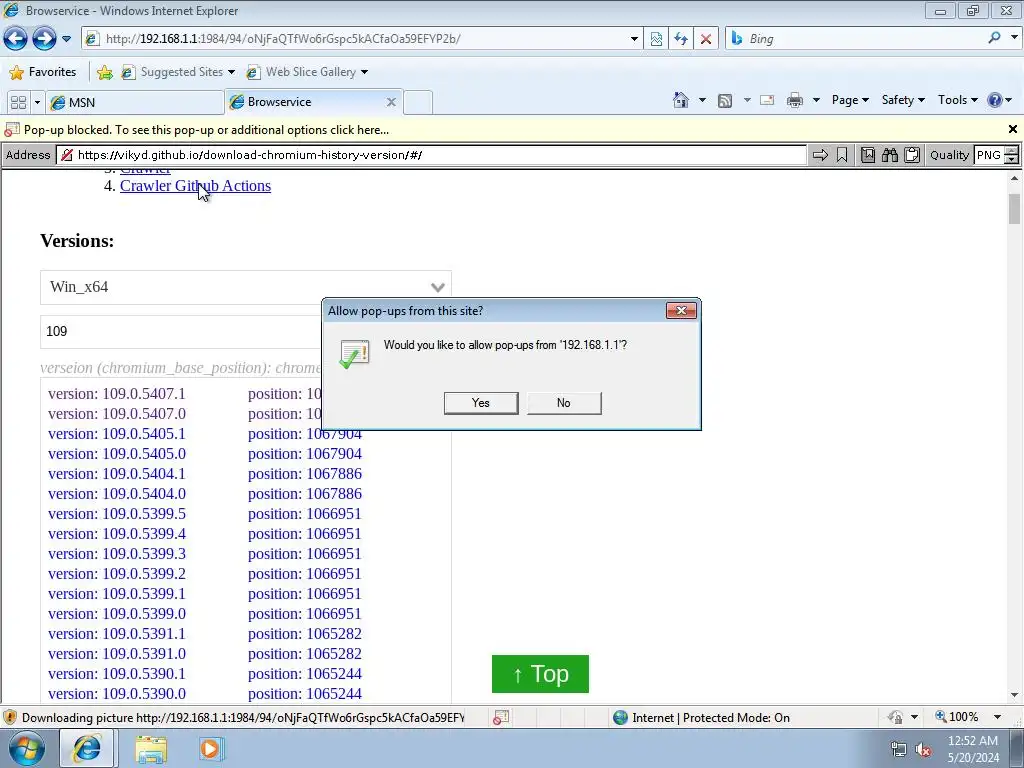Open the search provider dropdown arrow

pos(1014,38)
